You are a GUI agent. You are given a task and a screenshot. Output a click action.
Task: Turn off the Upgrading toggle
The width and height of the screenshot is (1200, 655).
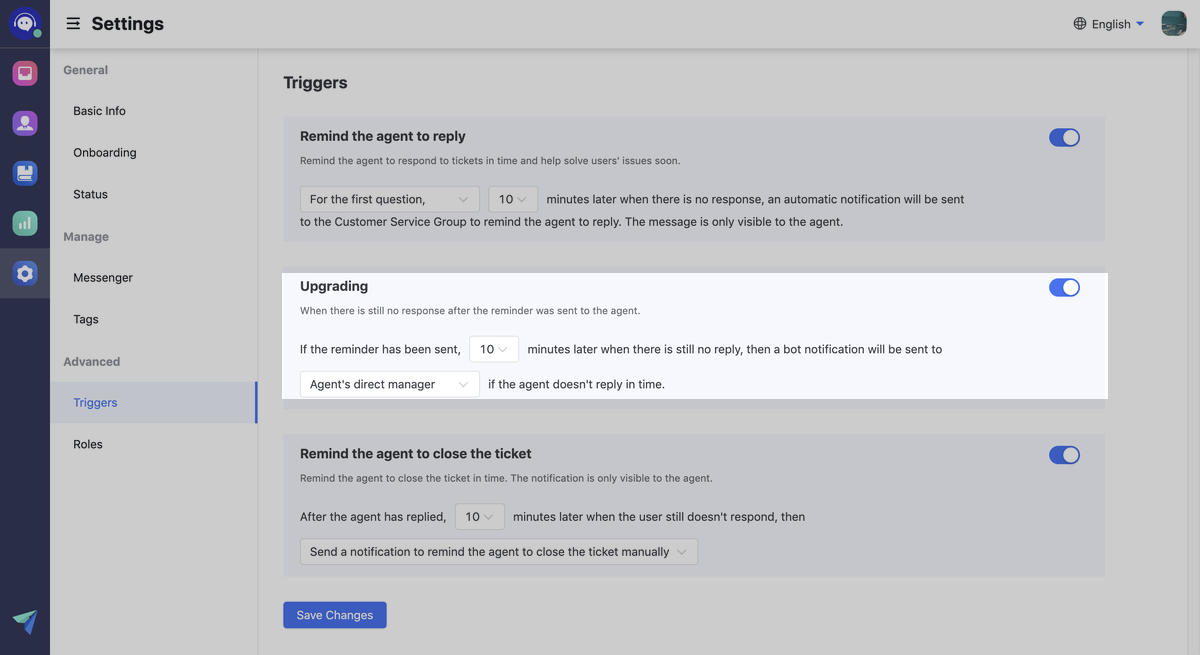[x=1064, y=288]
